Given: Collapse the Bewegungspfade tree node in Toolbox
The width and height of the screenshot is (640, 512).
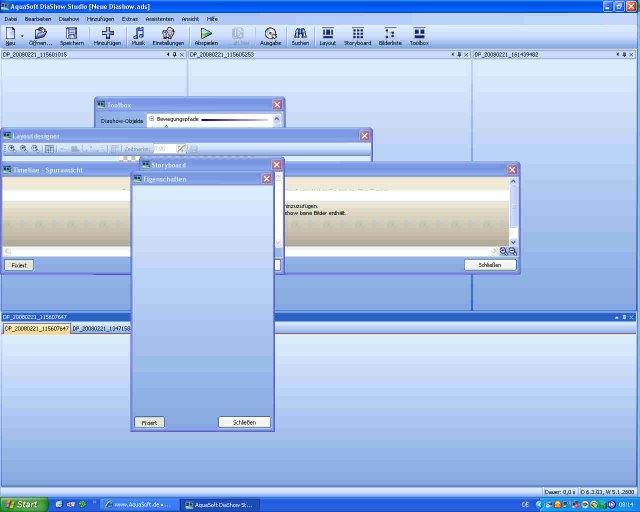Looking at the screenshot, I should click(x=151, y=119).
